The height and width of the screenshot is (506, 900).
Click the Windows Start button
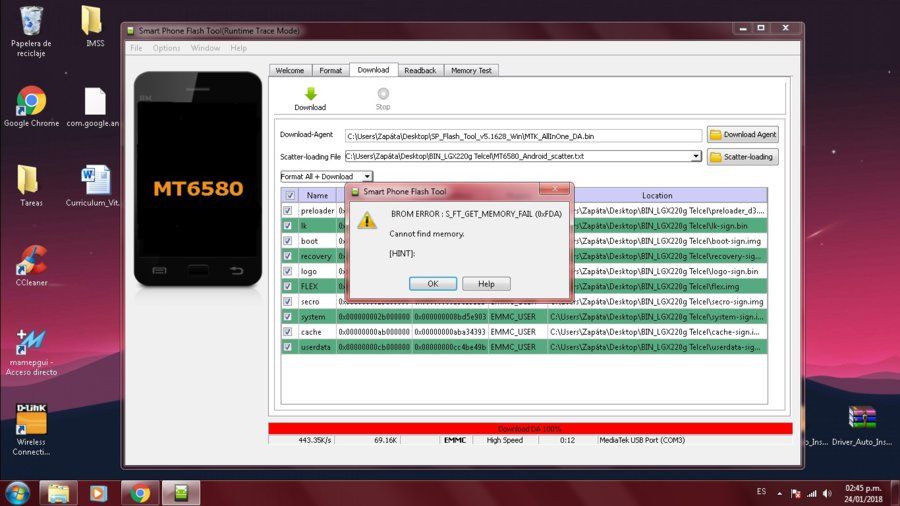[17, 493]
